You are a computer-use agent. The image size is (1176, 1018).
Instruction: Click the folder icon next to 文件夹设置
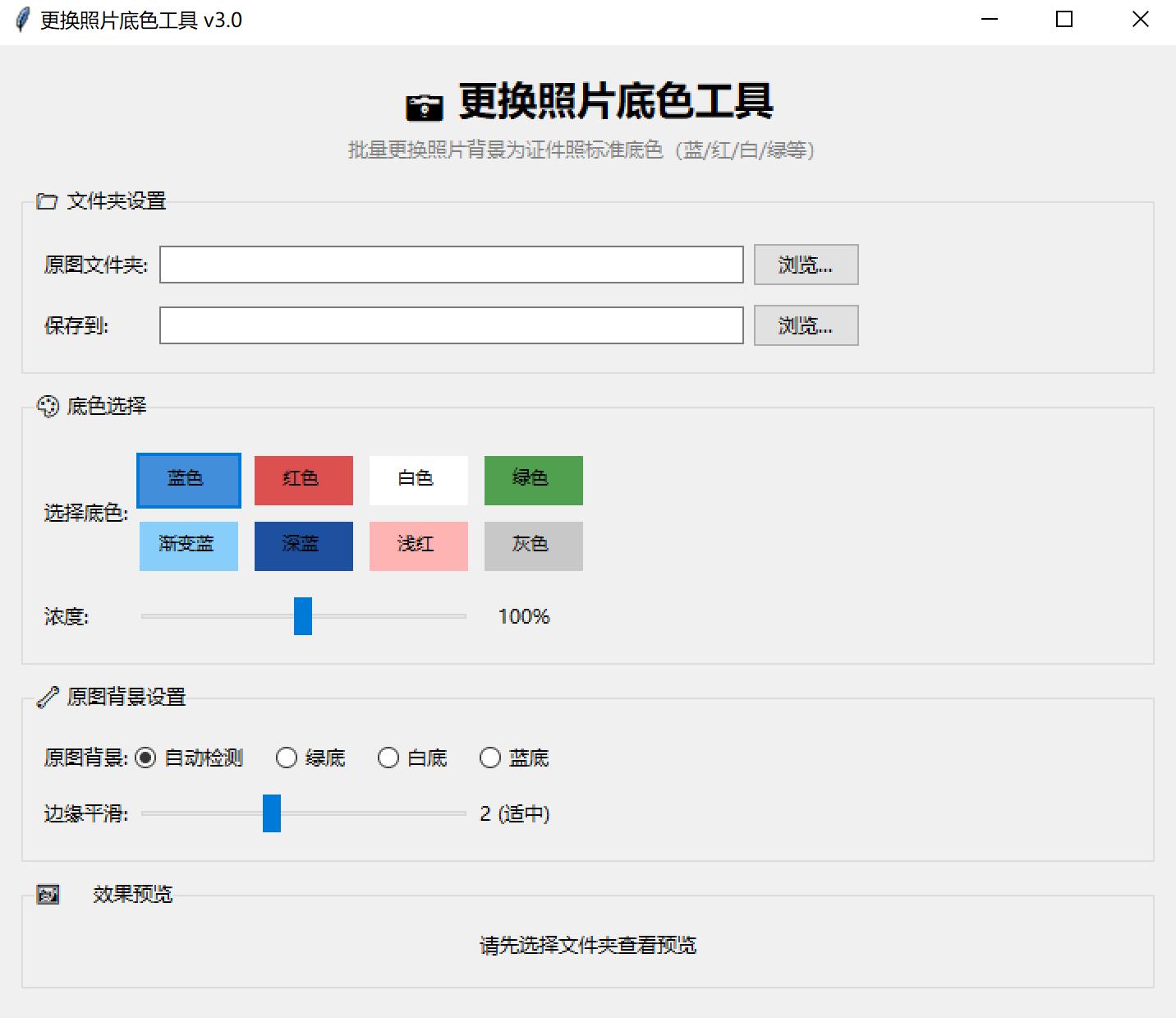click(x=47, y=201)
